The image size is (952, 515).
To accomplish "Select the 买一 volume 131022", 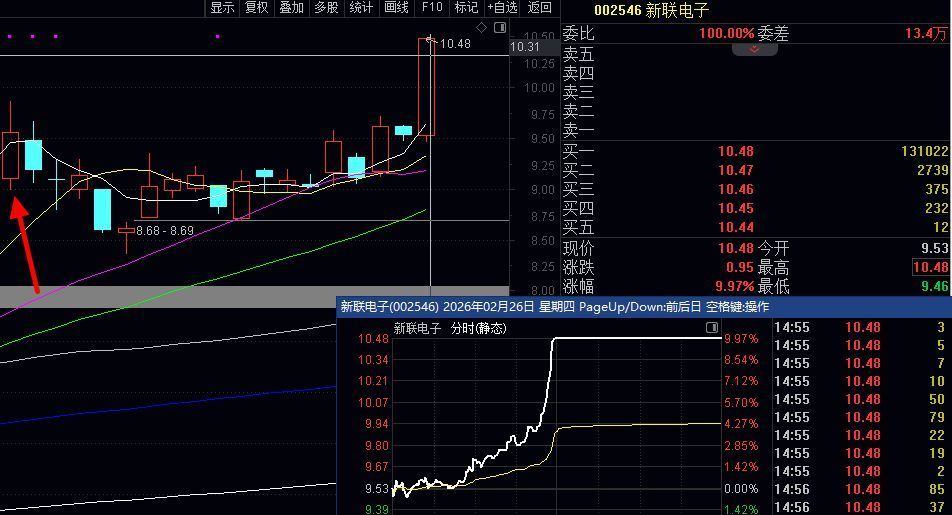I will point(925,151).
